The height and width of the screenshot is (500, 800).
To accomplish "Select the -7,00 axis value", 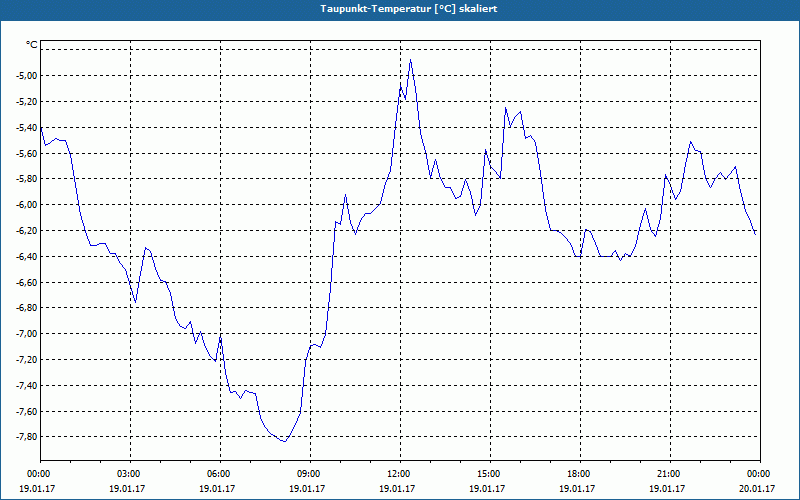I will click(27, 334).
